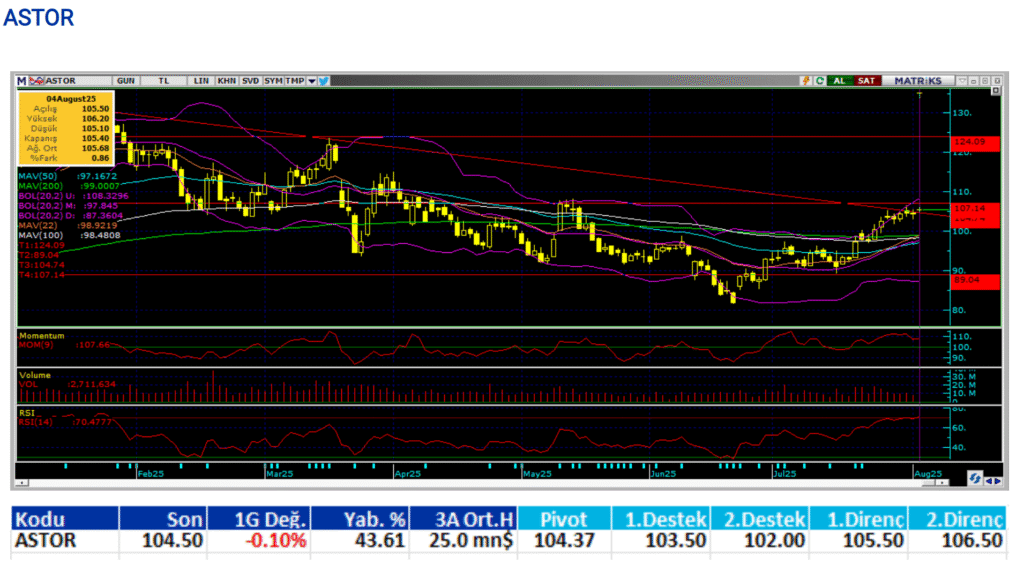Click the RSI(14) value label
Viewport: 1024px width, 564px height.
[x=65, y=422]
